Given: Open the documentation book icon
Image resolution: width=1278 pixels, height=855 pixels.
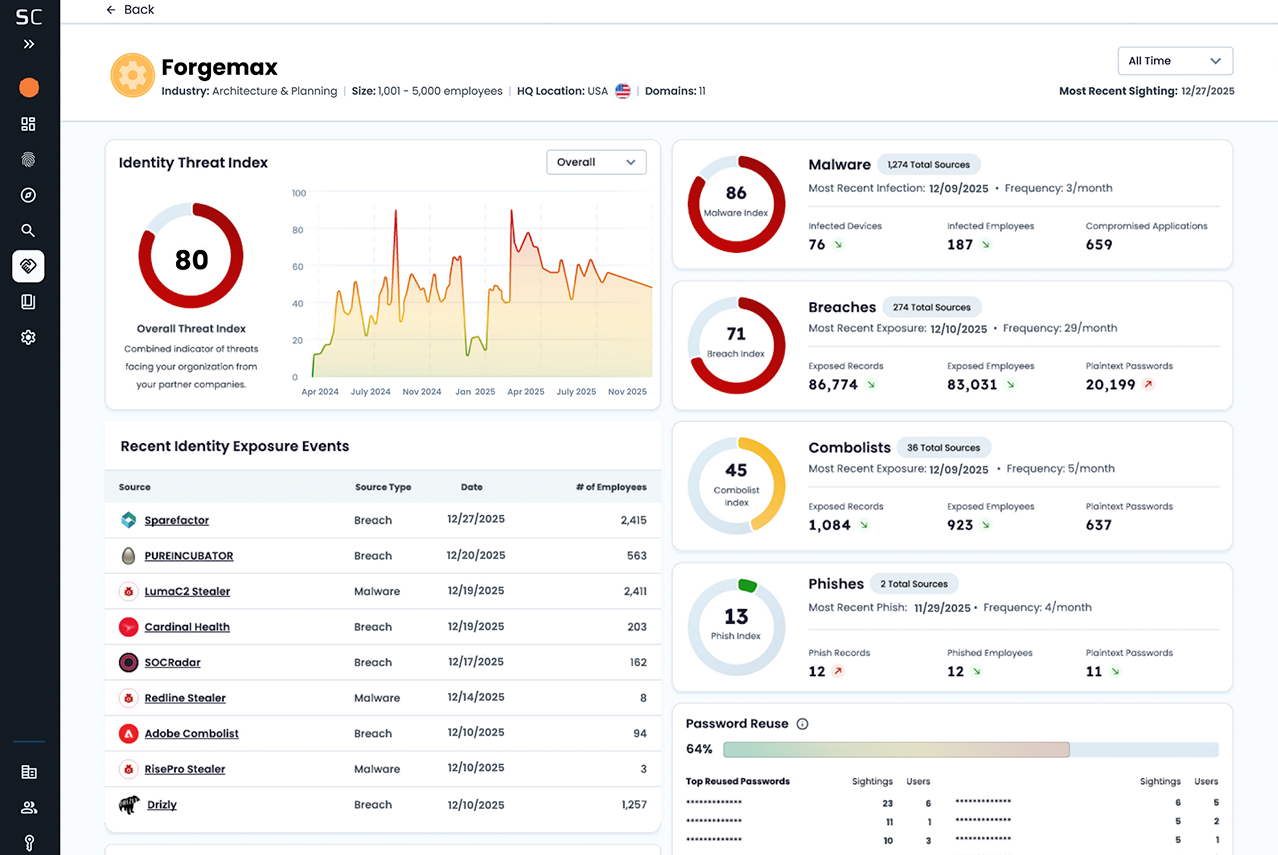Looking at the screenshot, I should tap(28, 301).
